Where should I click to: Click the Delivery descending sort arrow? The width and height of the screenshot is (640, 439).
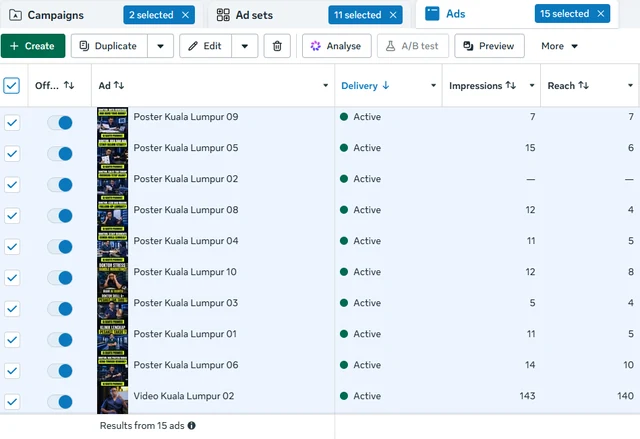click(x=386, y=85)
